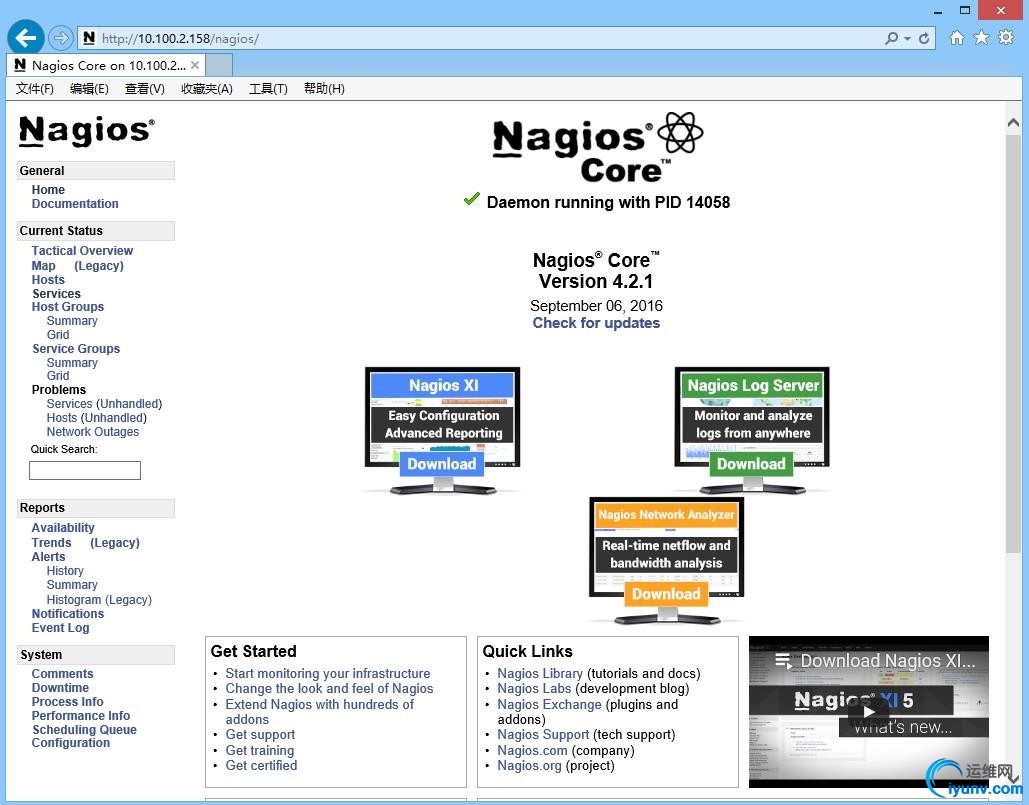This screenshot has width=1029, height=805.
Task: Open the Map (Legacy) link
Action: point(98,266)
